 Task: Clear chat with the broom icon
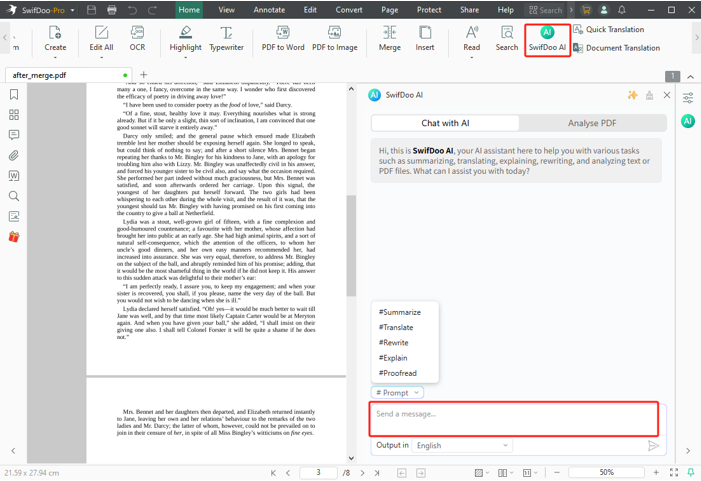point(650,95)
